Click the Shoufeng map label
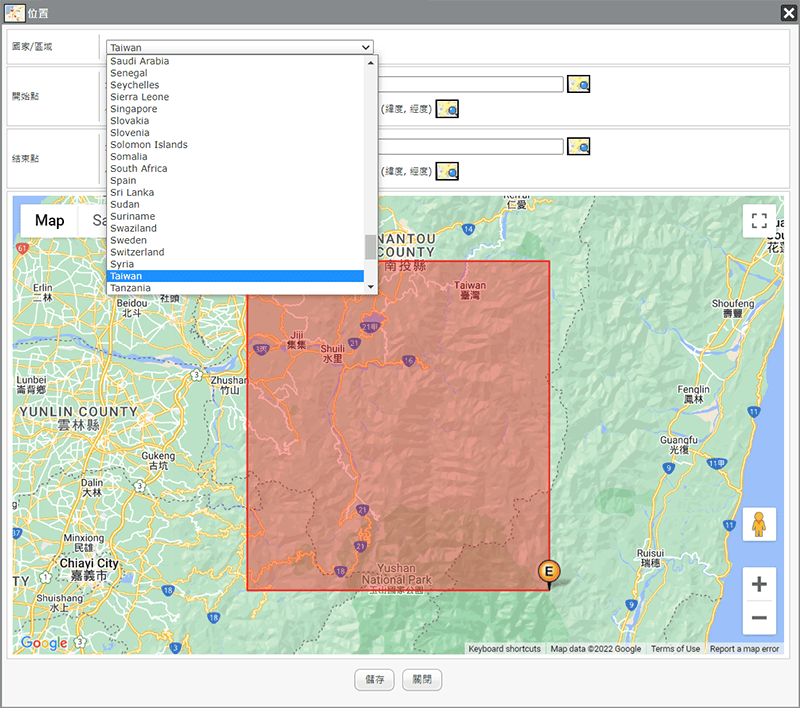 click(x=733, y=309)
